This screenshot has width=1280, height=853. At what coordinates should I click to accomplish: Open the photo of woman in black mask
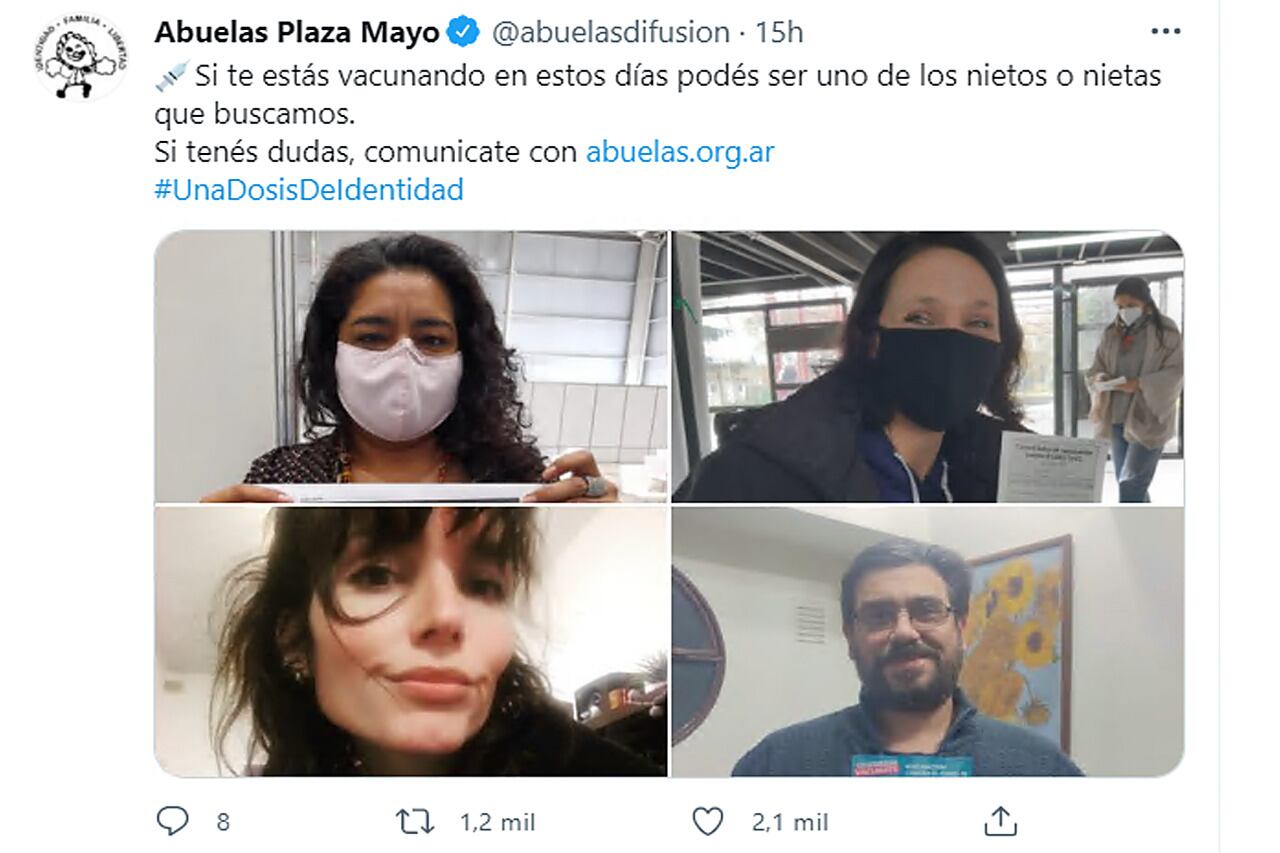tap(928, 366)
